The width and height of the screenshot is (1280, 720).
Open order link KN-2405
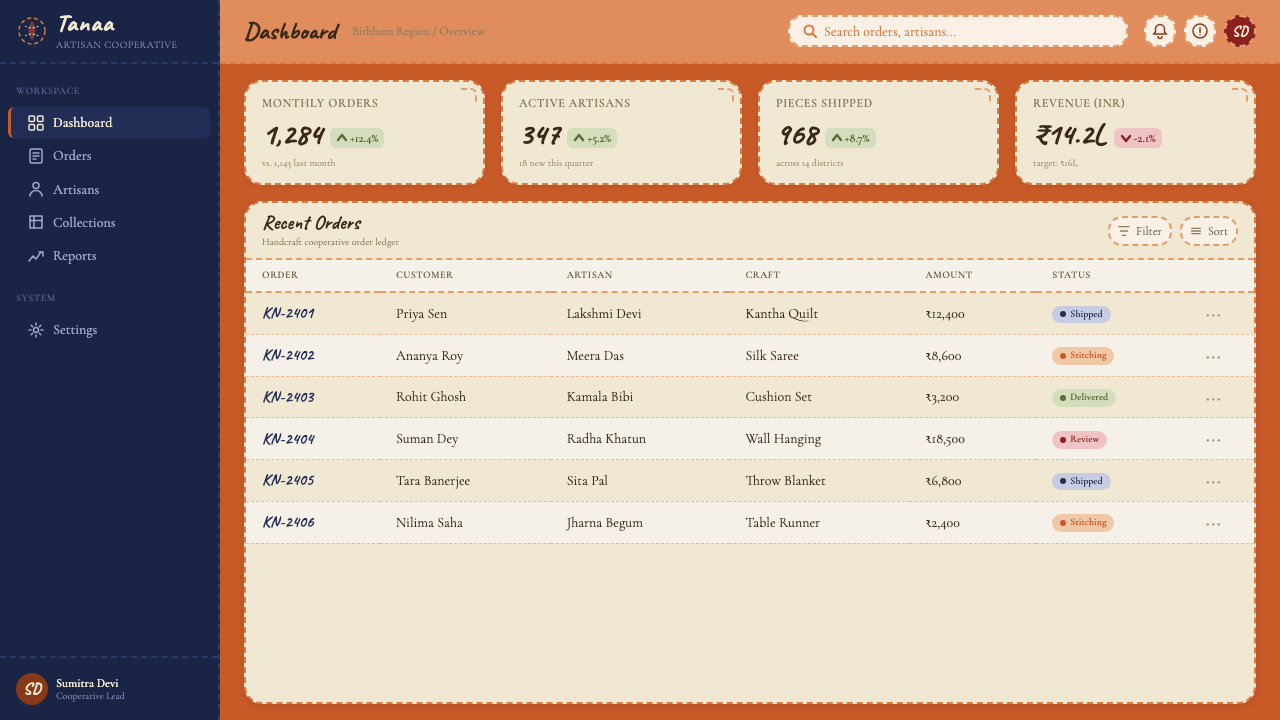[x=289, y=480]
